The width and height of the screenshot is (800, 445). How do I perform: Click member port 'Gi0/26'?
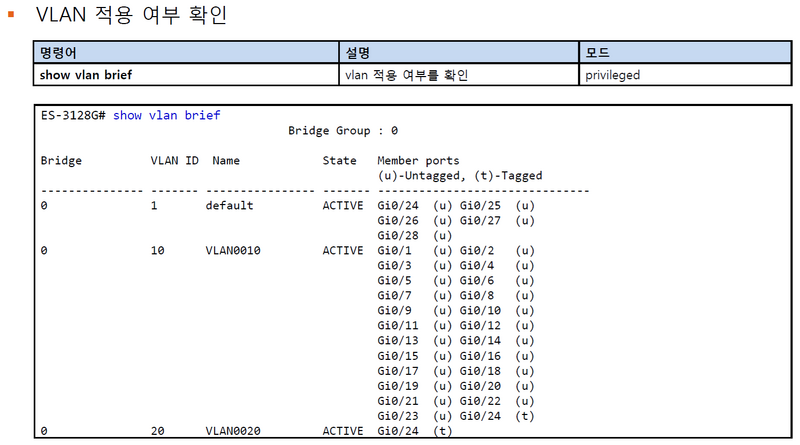[x=398, y=220]
